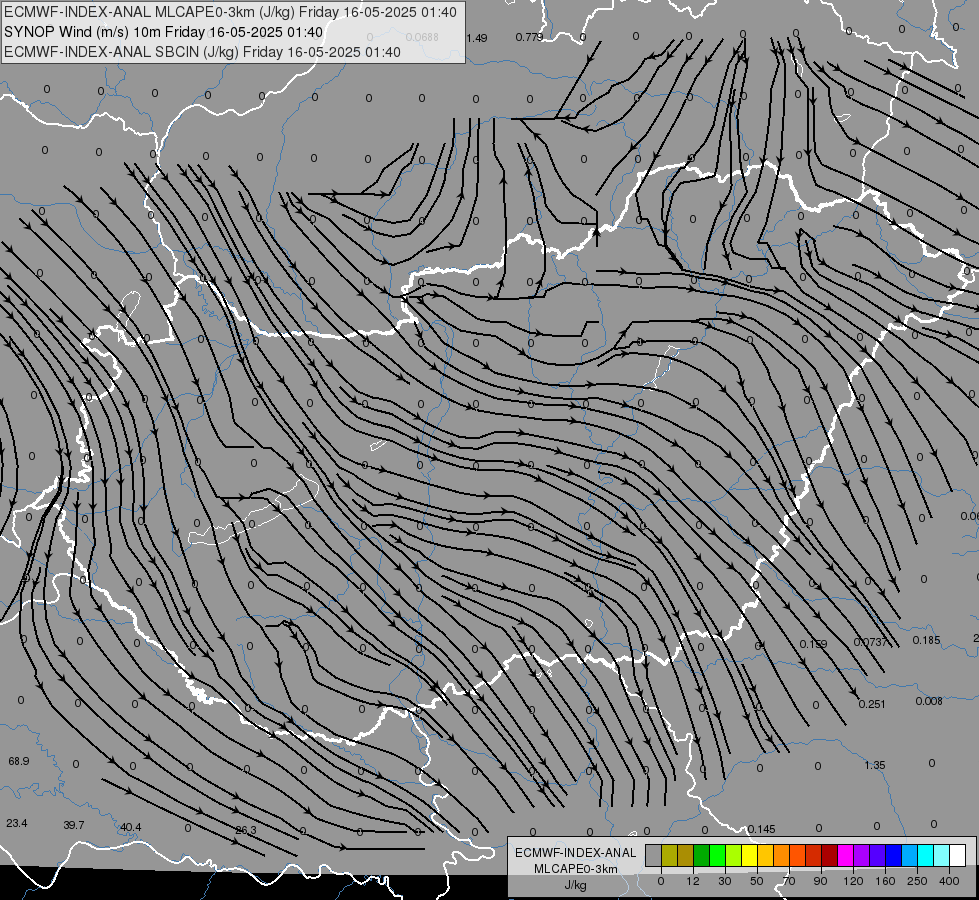Click the map value 0.779

(529, 37)
